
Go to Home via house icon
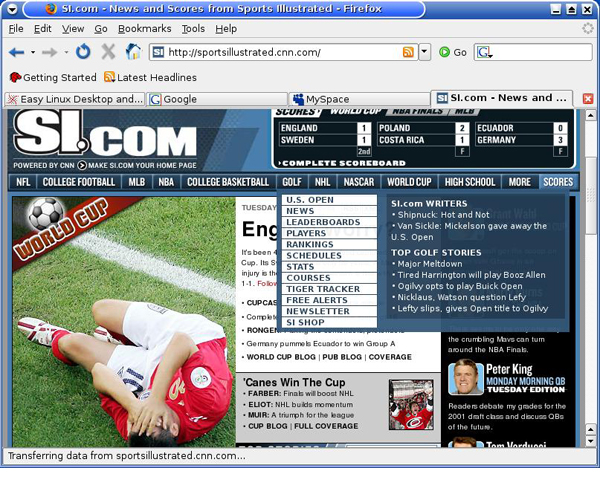[x=133, y=52]
